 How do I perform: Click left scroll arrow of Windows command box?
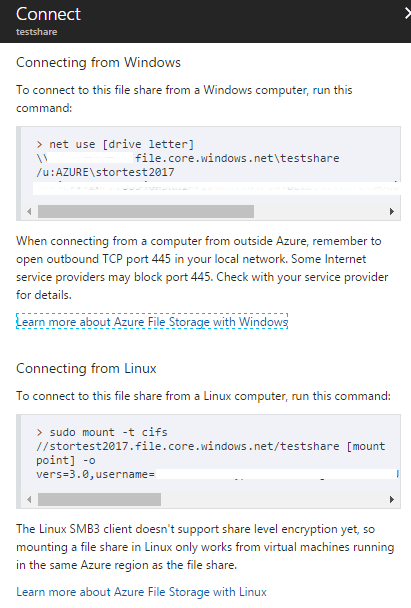29,211
